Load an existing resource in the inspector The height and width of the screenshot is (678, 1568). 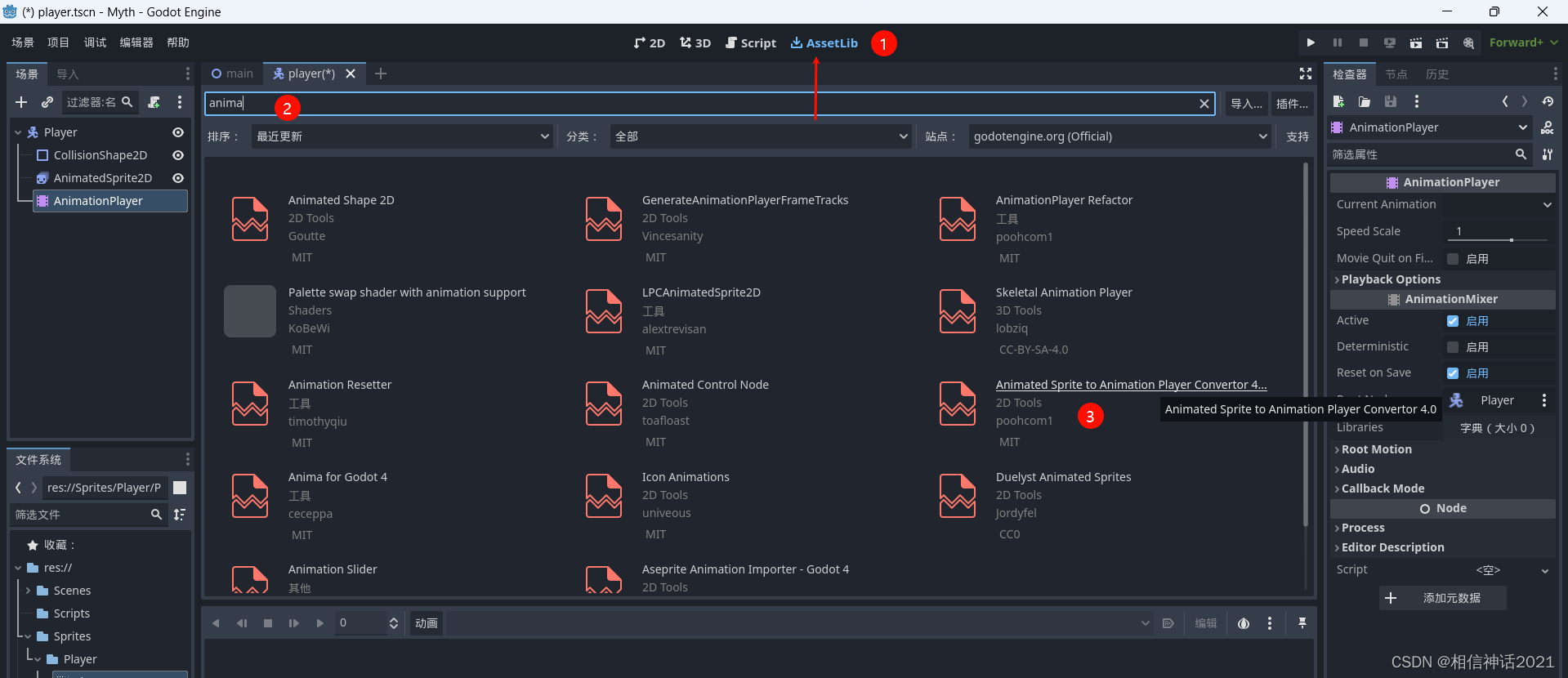1365,101
